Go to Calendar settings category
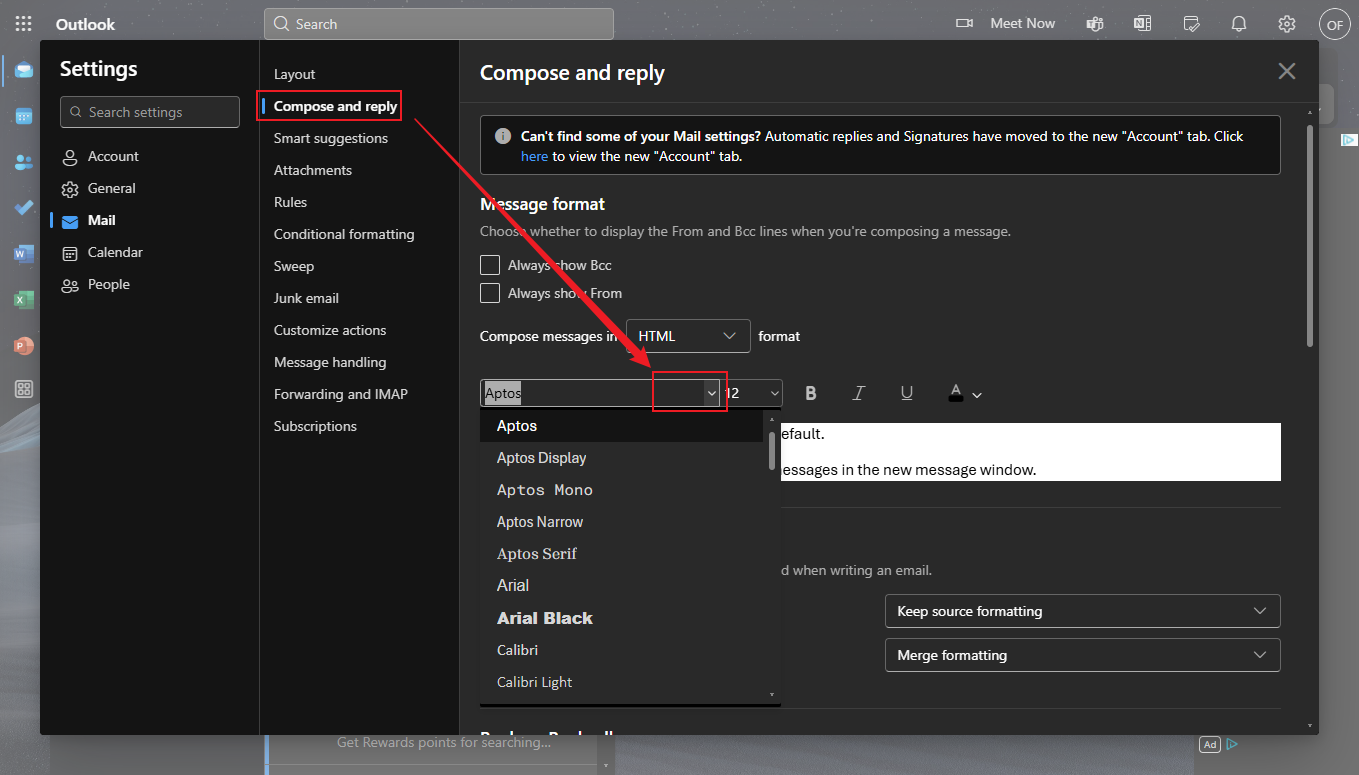1359x775 pixels. pos(115,252)
